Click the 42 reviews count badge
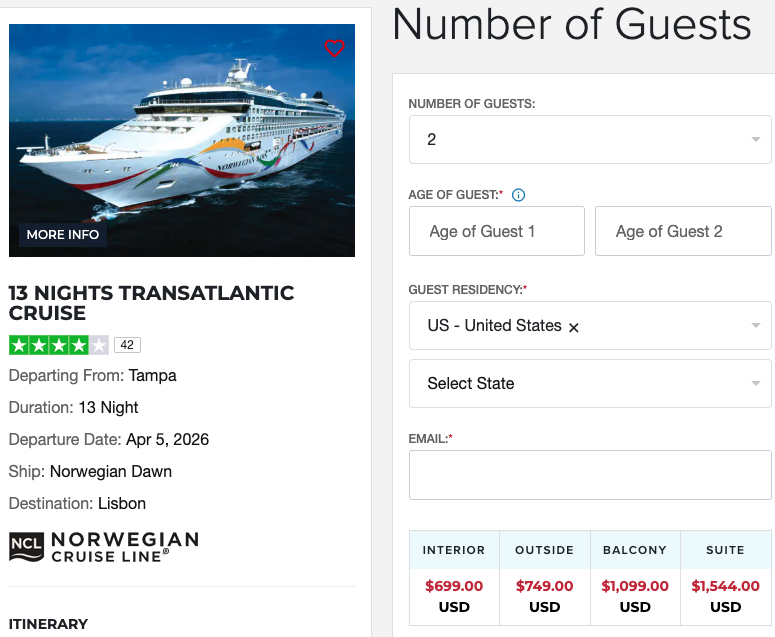This screenshot has height=637, width=775. [x=127, y=345]
